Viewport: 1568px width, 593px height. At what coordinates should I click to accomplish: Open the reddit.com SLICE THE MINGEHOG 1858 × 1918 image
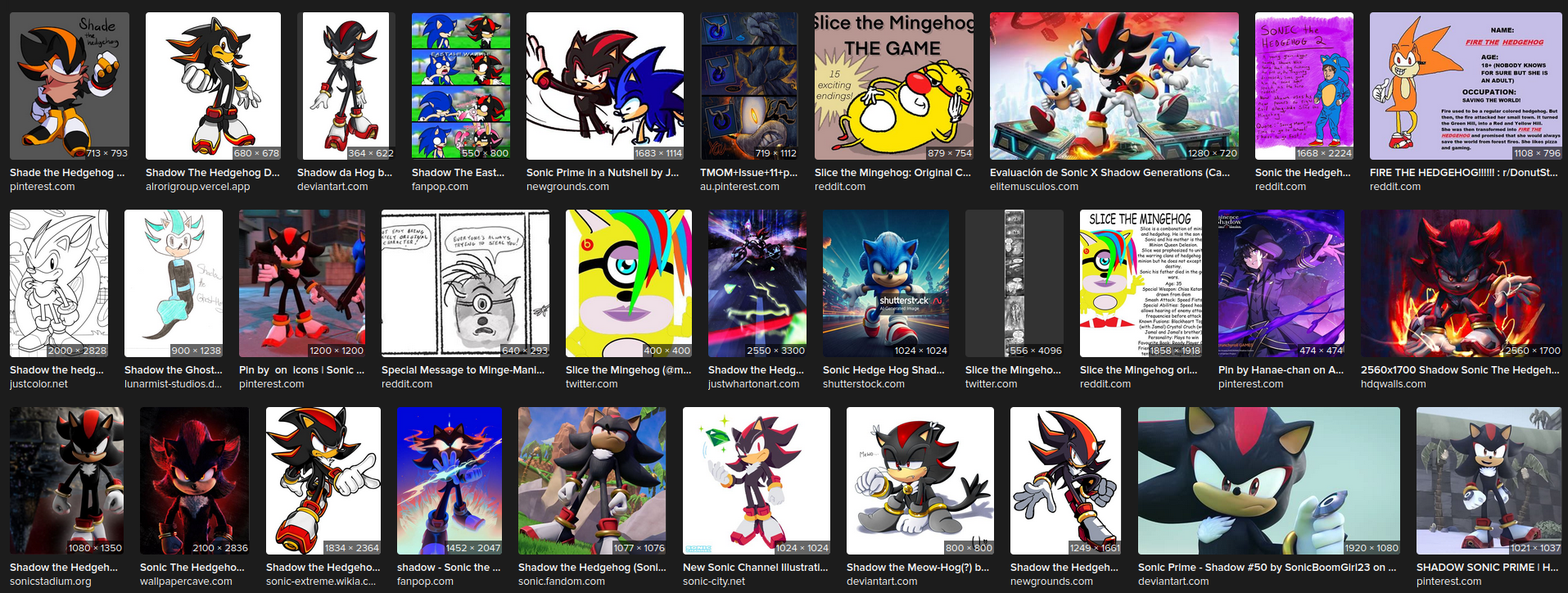1141,283
